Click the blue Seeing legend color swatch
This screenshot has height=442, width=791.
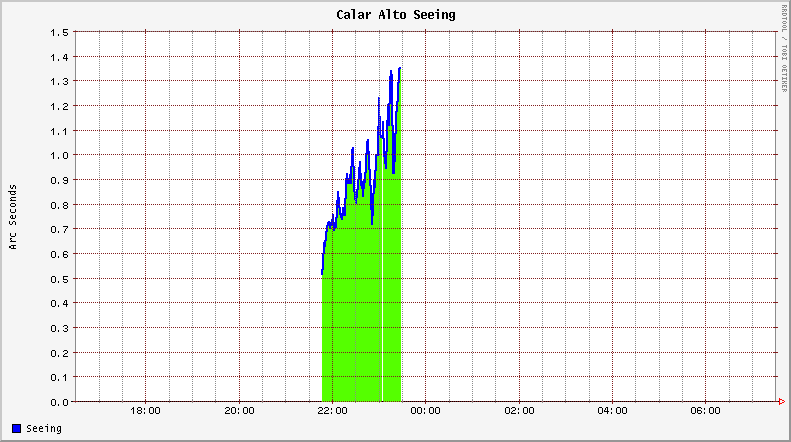coord(16,428)
